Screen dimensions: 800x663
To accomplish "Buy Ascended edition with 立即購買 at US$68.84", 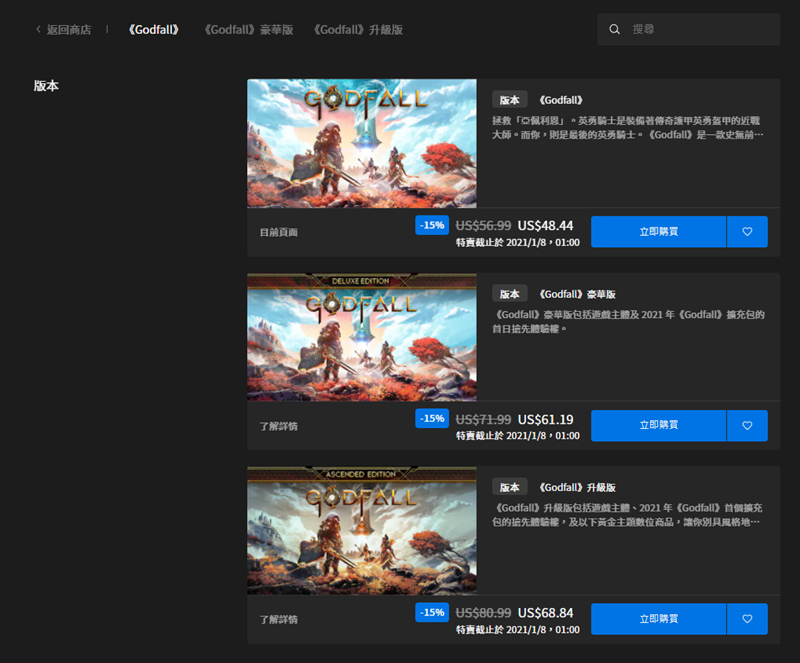I will [658, 619].
